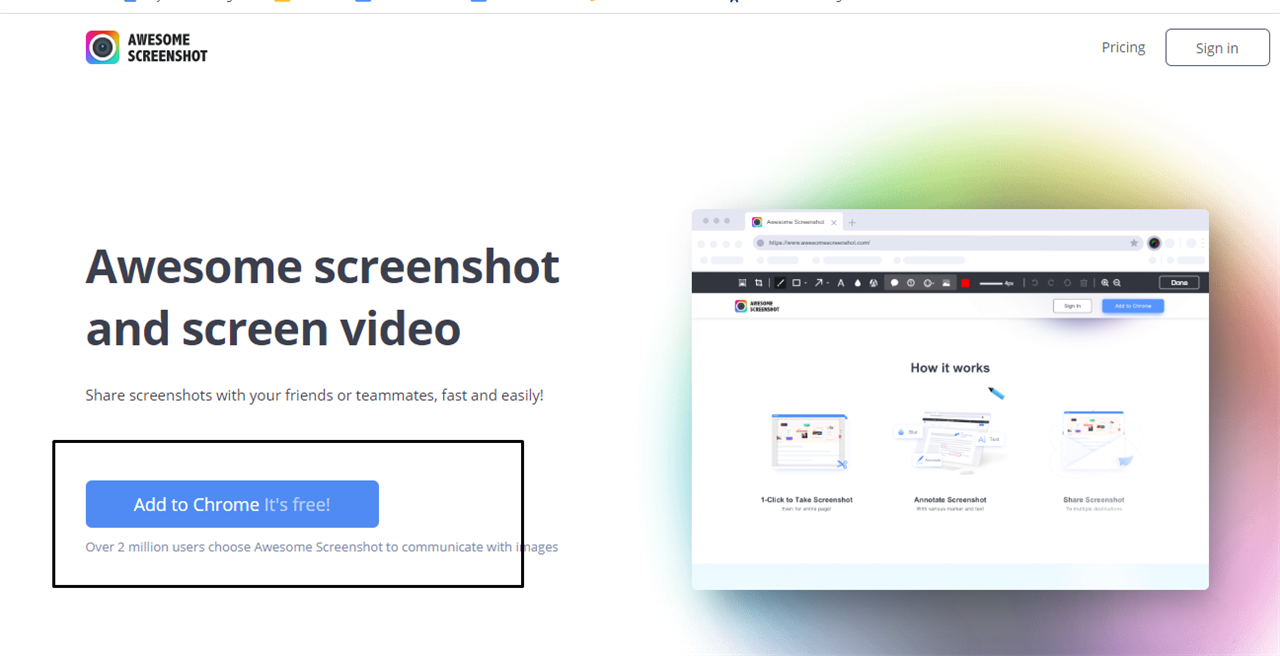Click the small Add to Chrome button inside the mockup
Image resolution: width=1280 pixels, height=656 pixels.
1133,306
